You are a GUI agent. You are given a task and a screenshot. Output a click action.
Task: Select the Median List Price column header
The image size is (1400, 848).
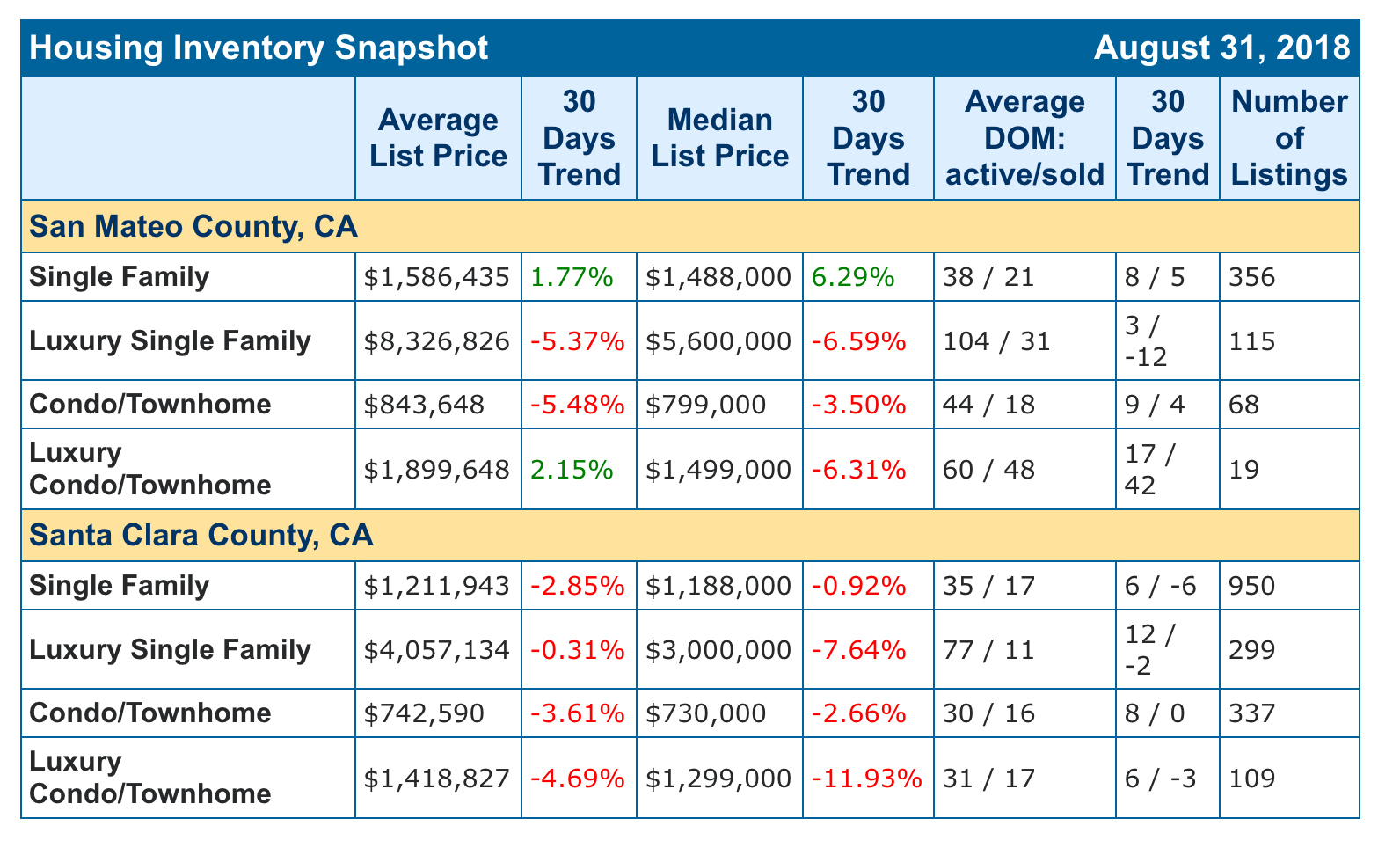[x=719, y=138]
